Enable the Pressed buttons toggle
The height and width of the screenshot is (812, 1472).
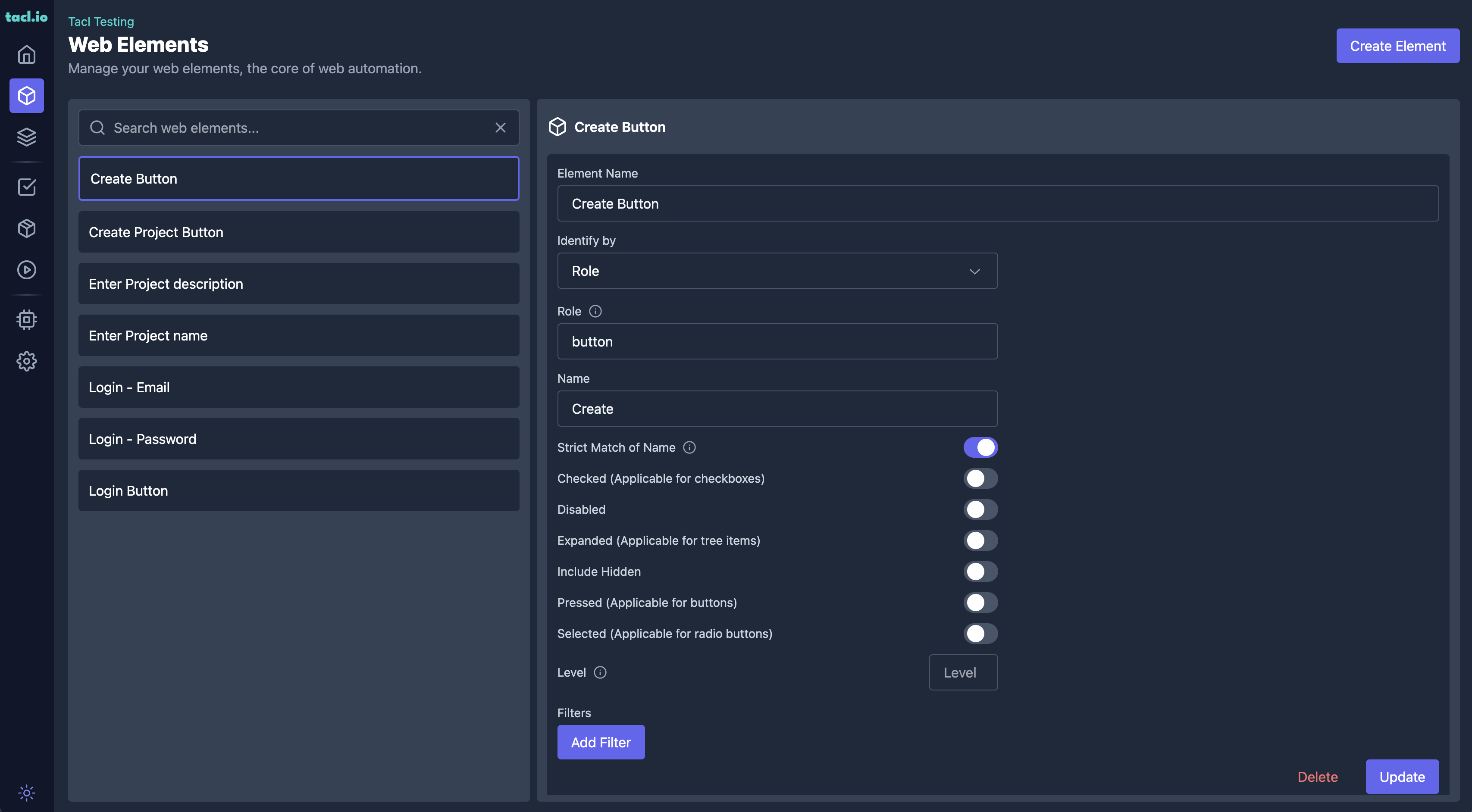pos(980,603)
